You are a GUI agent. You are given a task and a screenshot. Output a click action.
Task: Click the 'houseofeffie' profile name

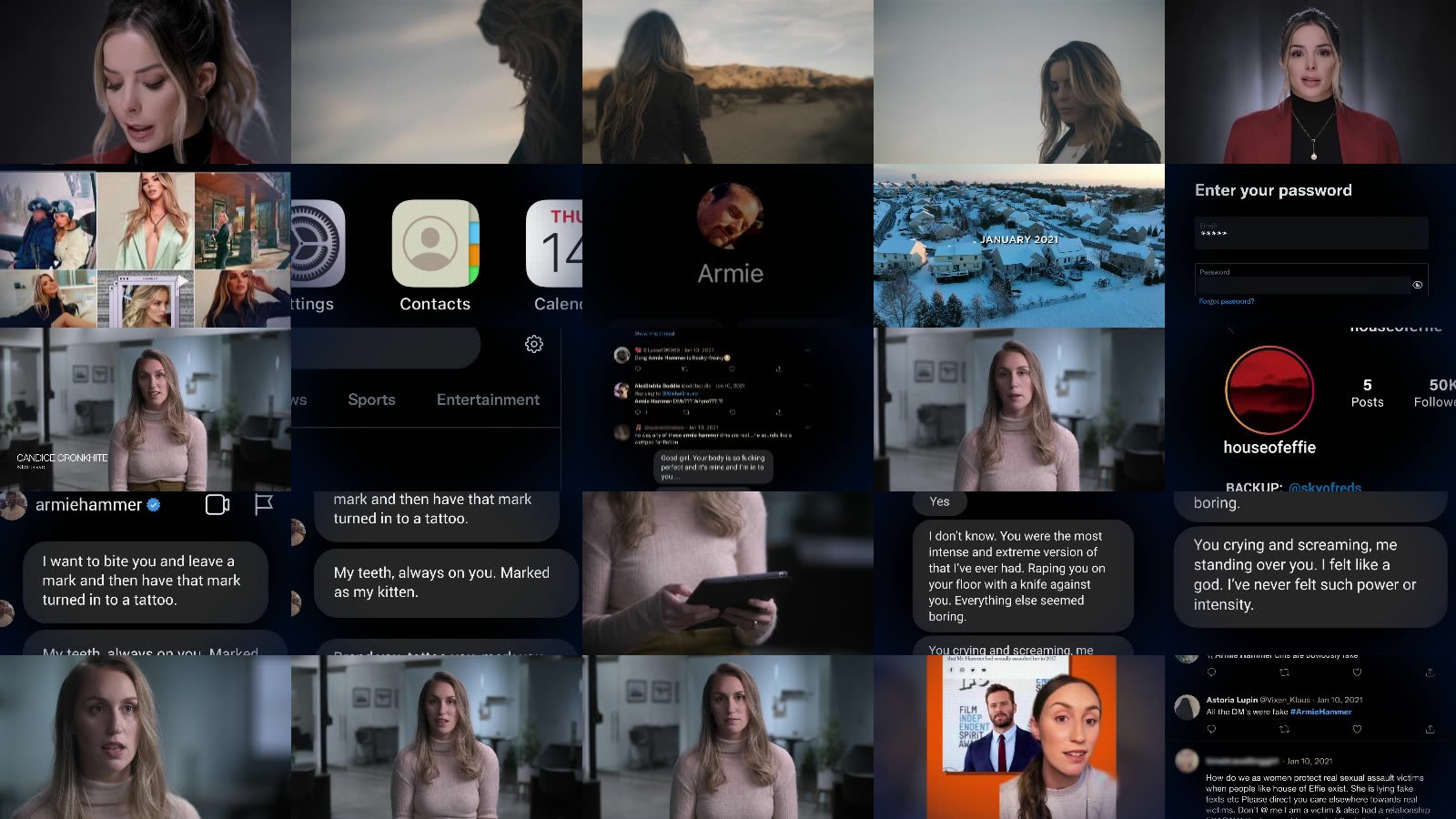pyautogui.click(x=1269, y=447)
